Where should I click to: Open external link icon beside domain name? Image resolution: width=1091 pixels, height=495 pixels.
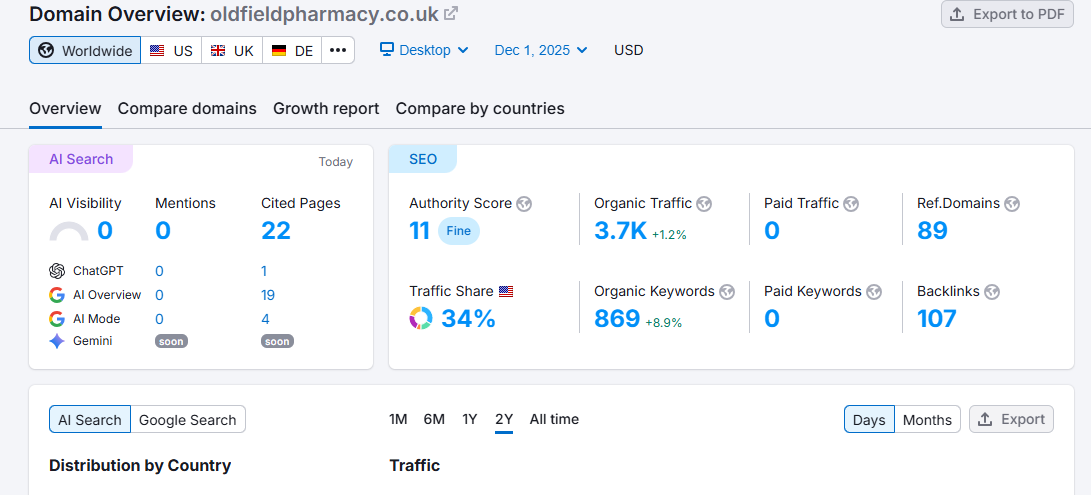pos(451,14)
